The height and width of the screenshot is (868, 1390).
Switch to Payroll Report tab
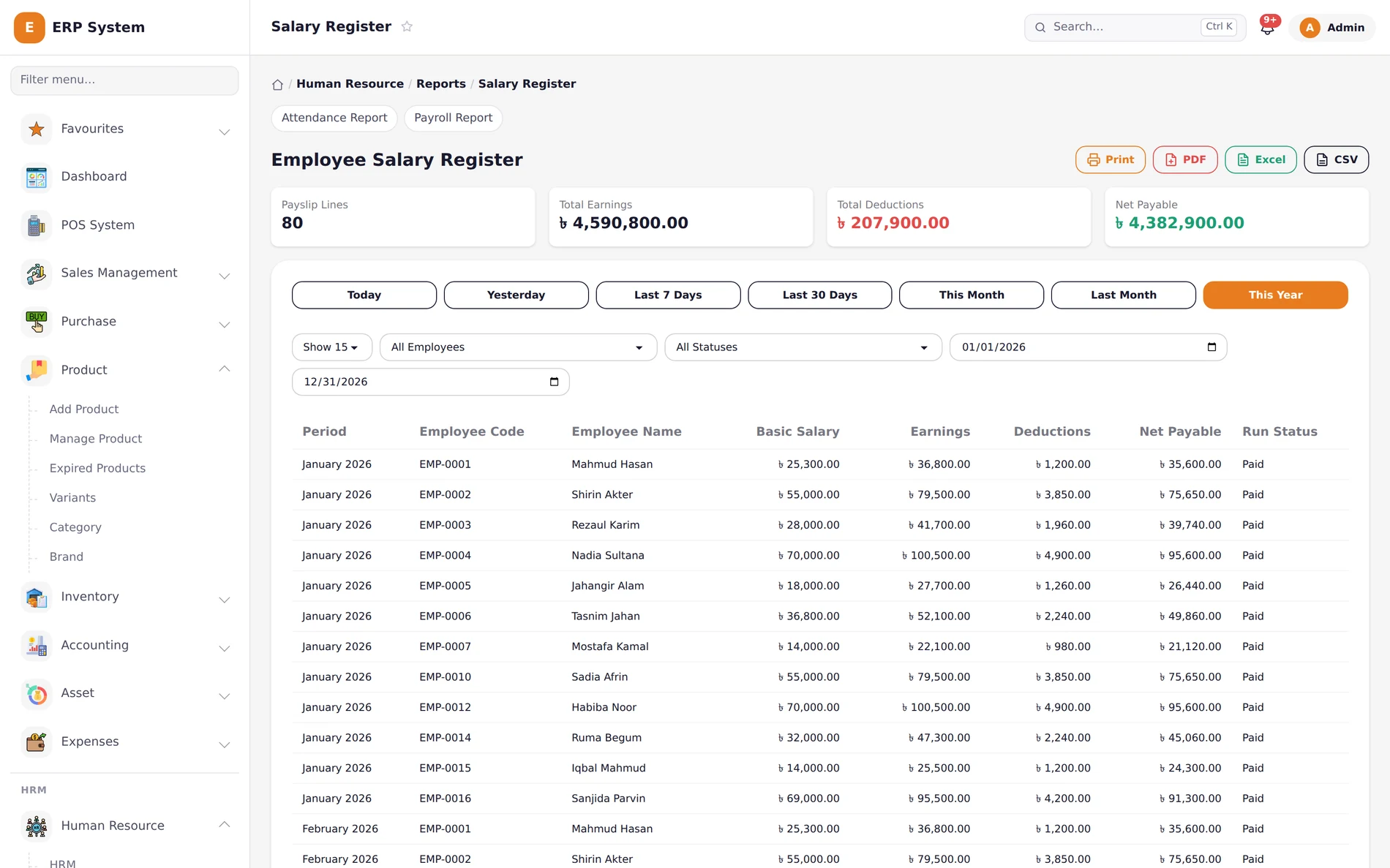tap(454, 118)
